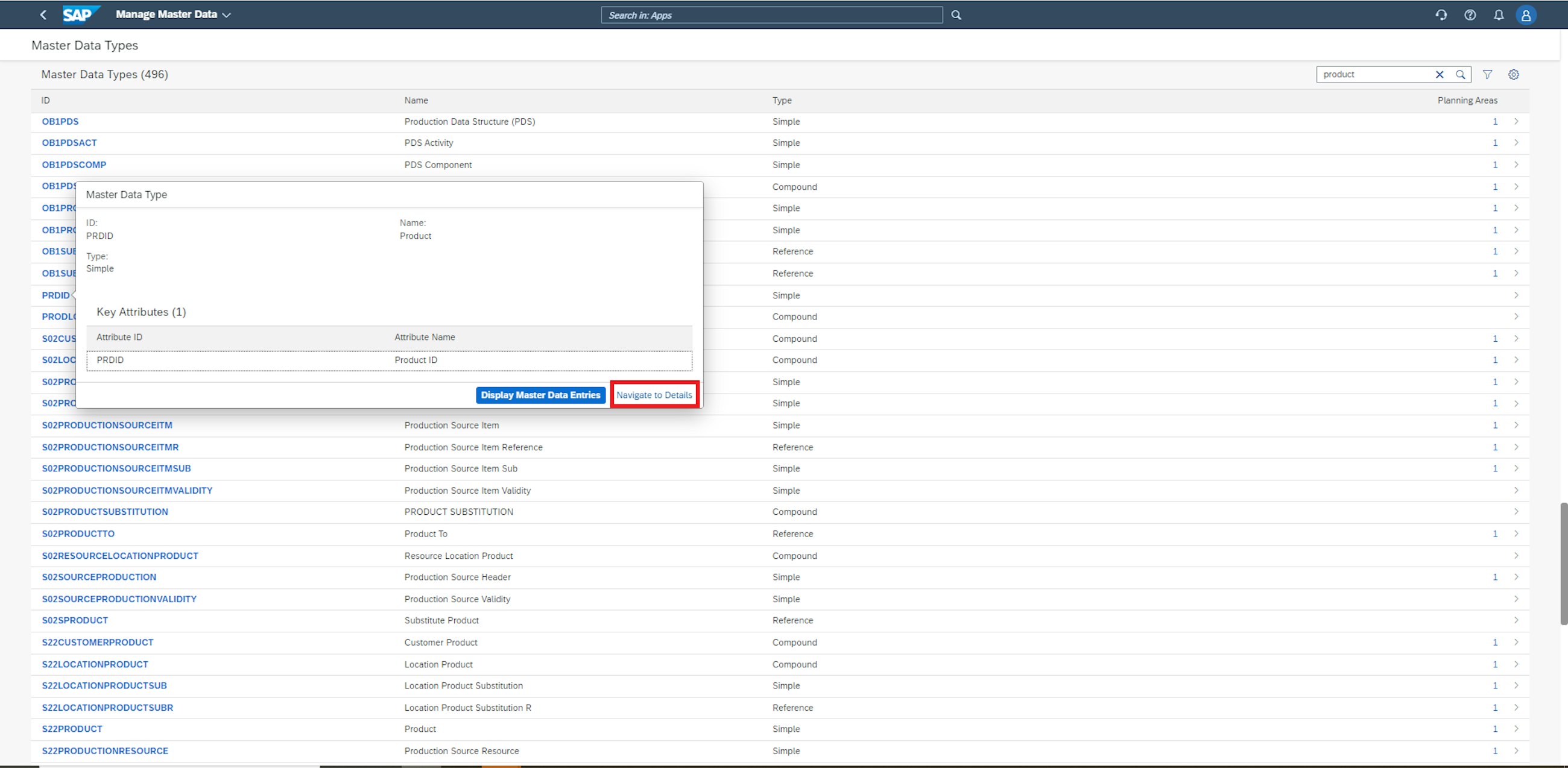Click the help question mark icon
1568x768 pixels.
pos(1471,14)
